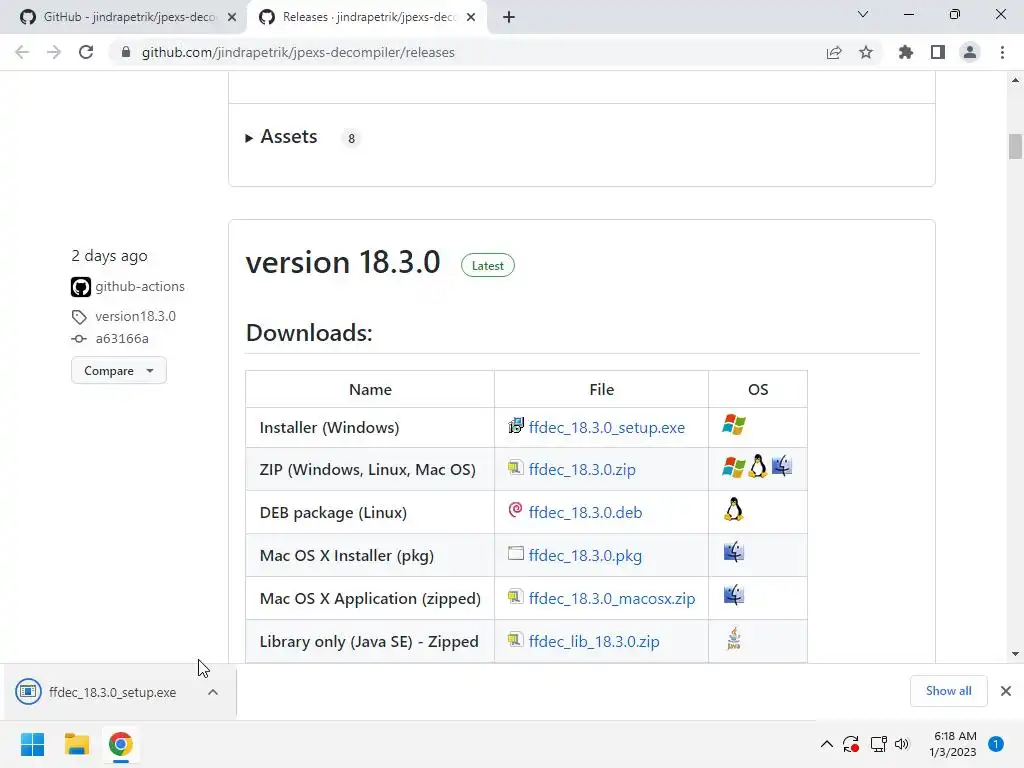
Task: Bookmark this page with star icon
Action: pos(866,52)
